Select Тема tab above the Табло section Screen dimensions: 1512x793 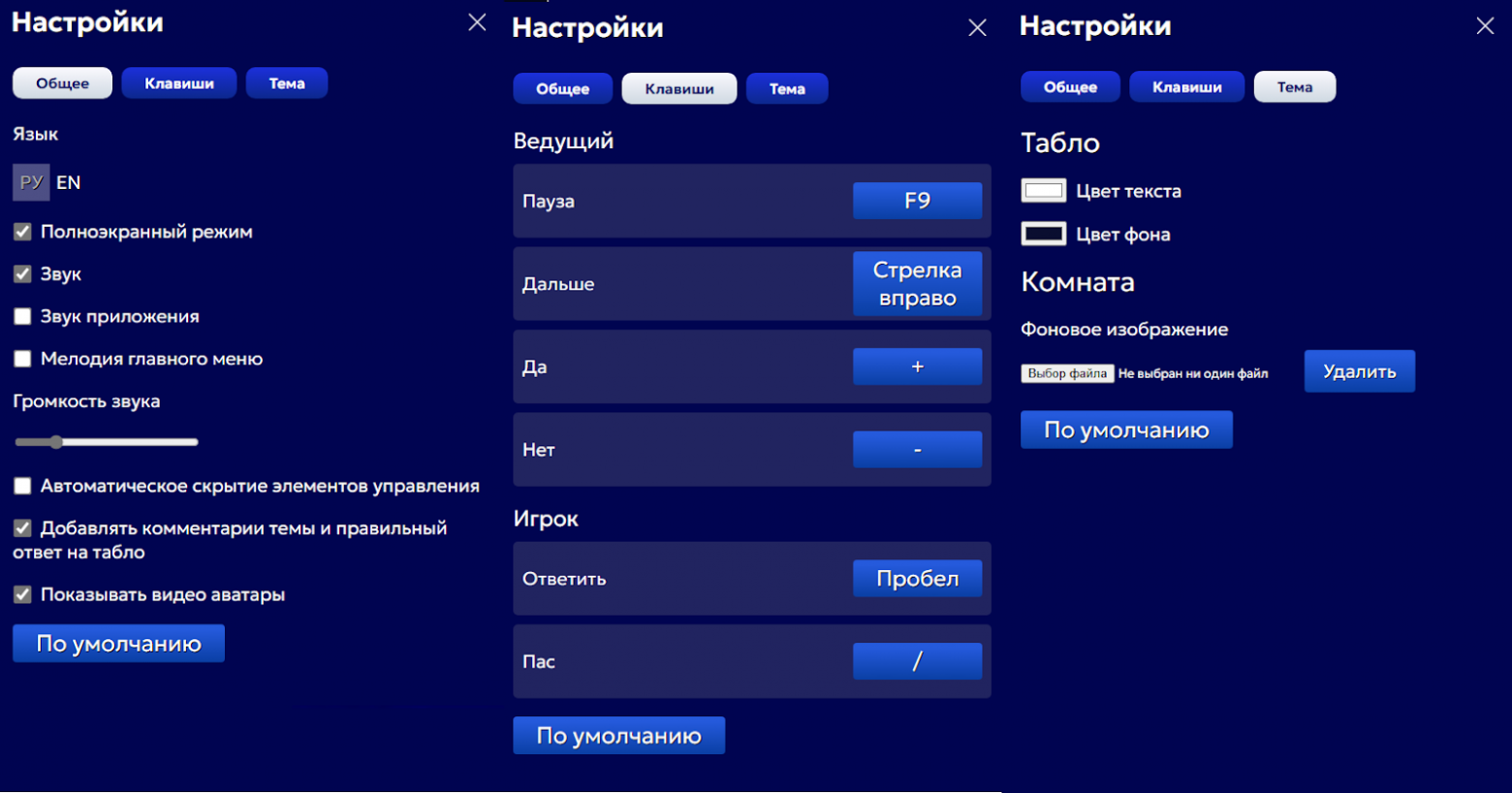[x=1295, y=86]
